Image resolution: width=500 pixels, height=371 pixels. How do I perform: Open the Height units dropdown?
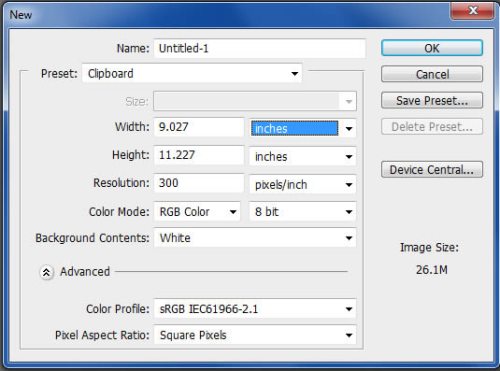(303, 156)
